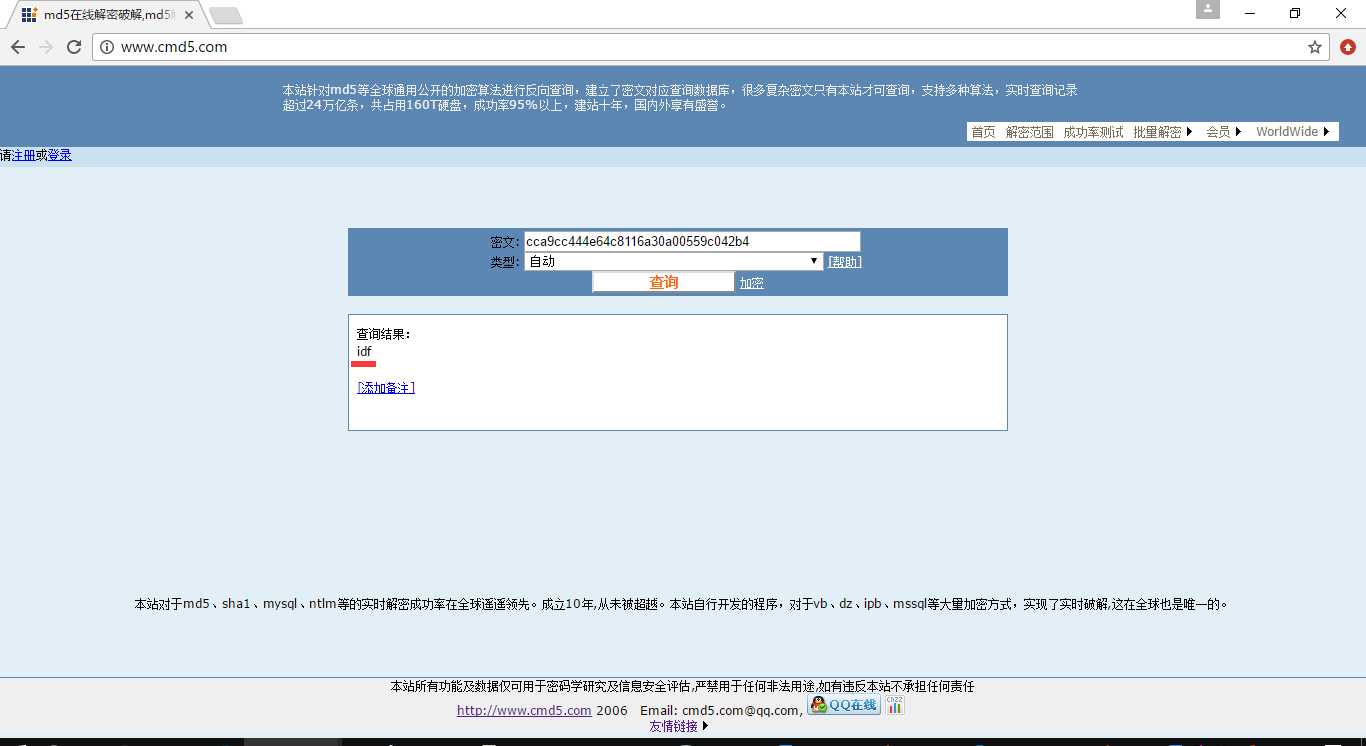Viewport: 1366px width, 746px height.
Task: Open the Chrome profile avatar button
Action: pos(1208,9)
